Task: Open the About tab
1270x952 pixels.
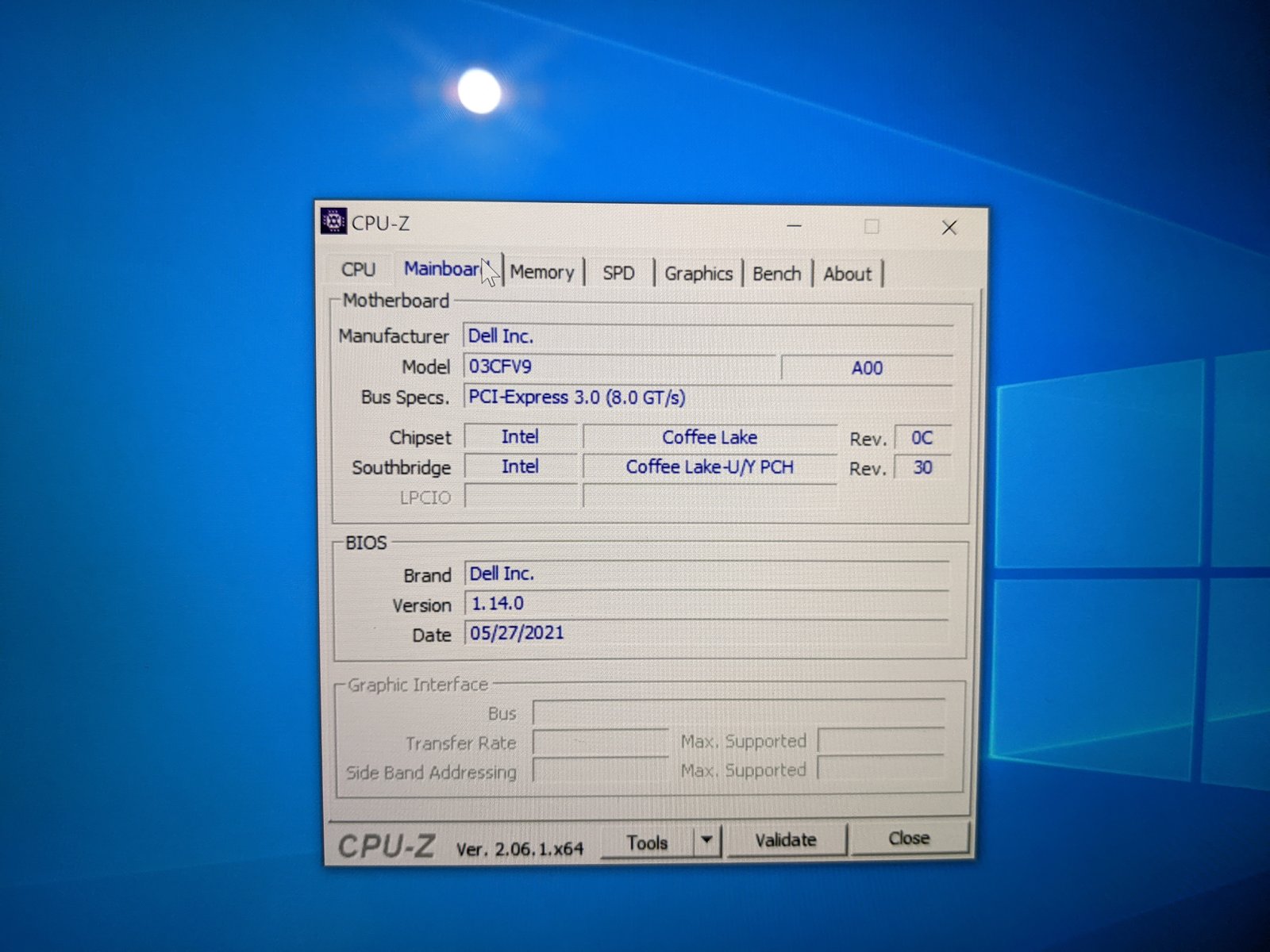Action: tap(847, 274)
